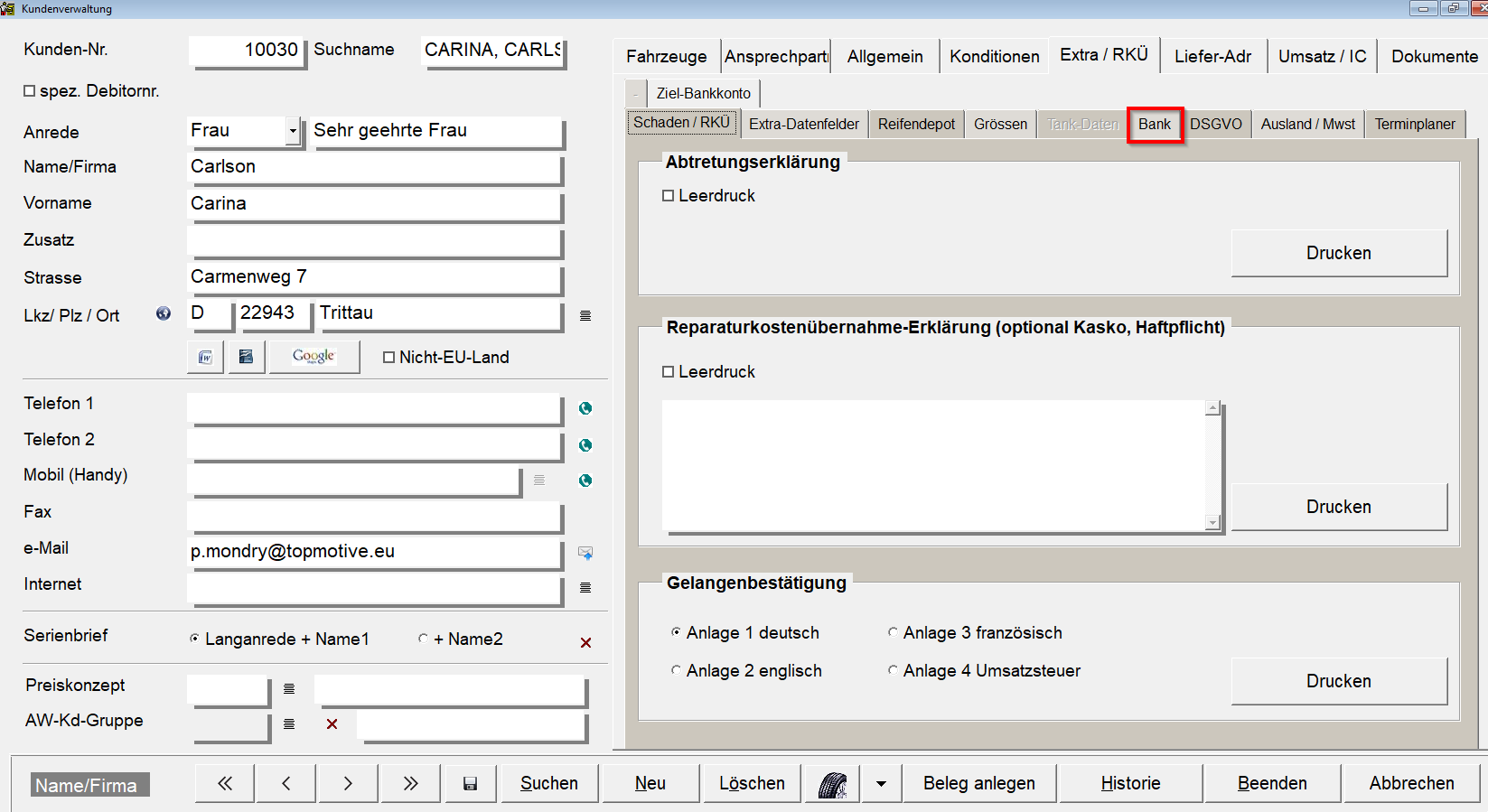Viewport: 1488px width, 812px height.
Task: Tick the Nicht-EU-Land checkbox
Action: pos(389,358)
